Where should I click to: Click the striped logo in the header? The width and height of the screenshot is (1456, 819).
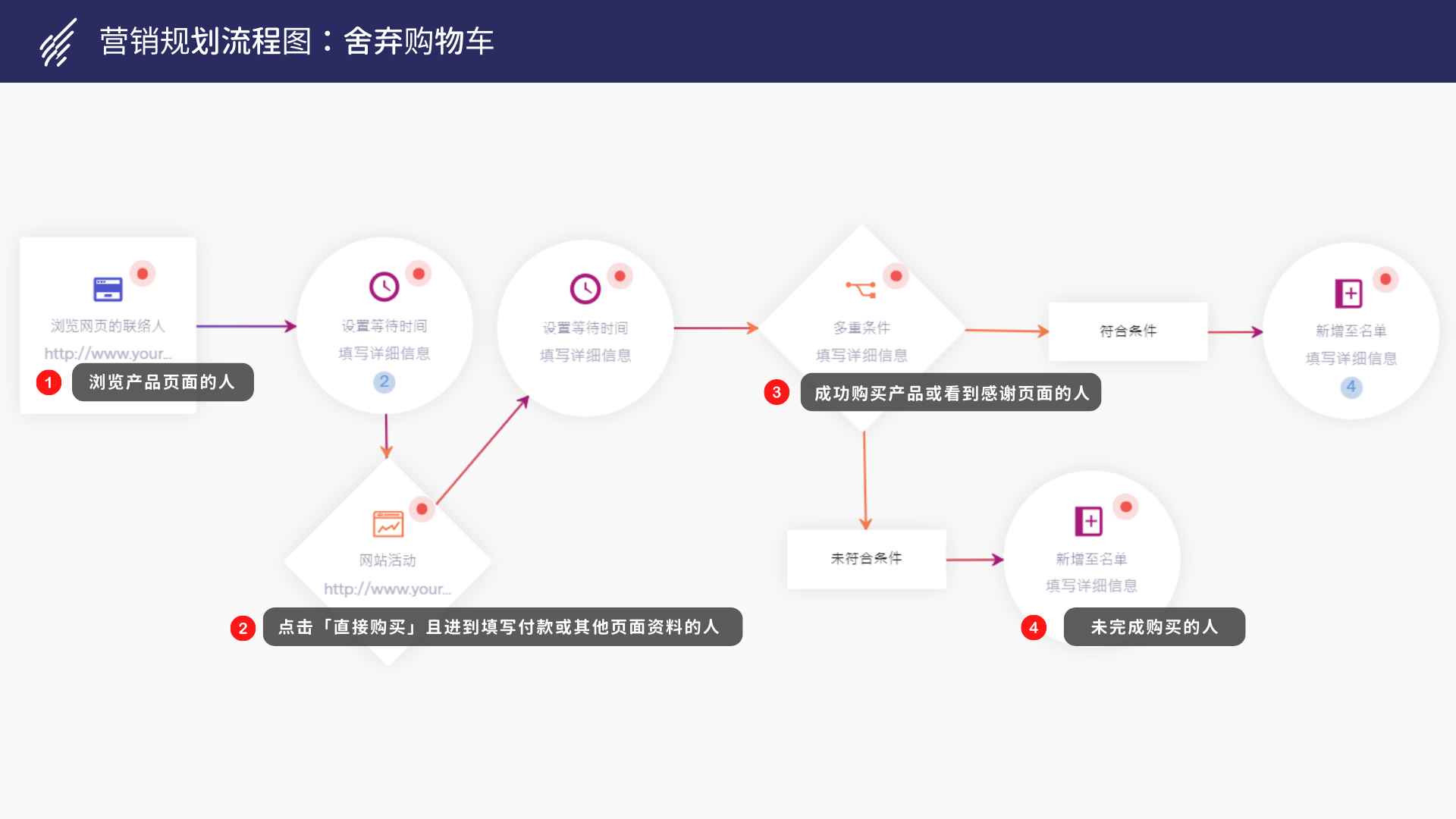pyautogui.click(x=58, y=43)
